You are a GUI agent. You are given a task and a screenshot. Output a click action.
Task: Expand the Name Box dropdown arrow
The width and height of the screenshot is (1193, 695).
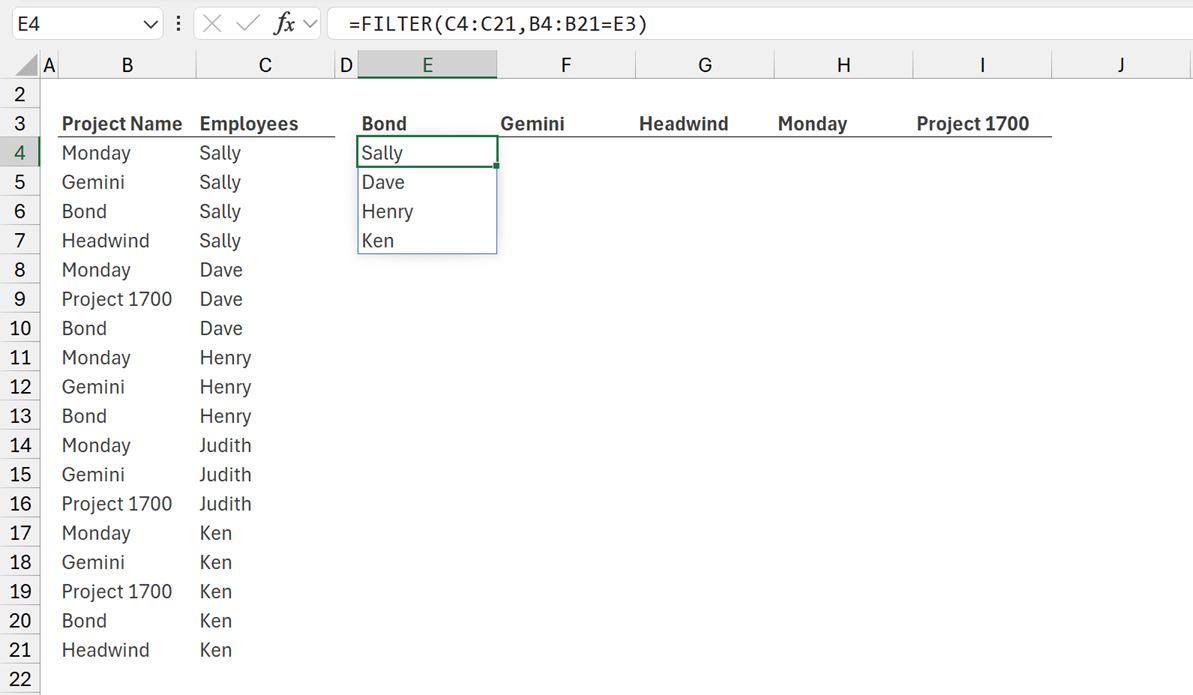[x=151, y=24]
